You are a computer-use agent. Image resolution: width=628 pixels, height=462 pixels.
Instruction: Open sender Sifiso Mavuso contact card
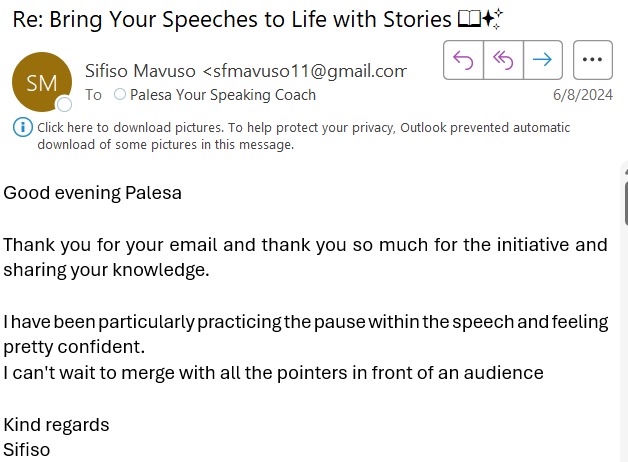(x=246, y=71)
